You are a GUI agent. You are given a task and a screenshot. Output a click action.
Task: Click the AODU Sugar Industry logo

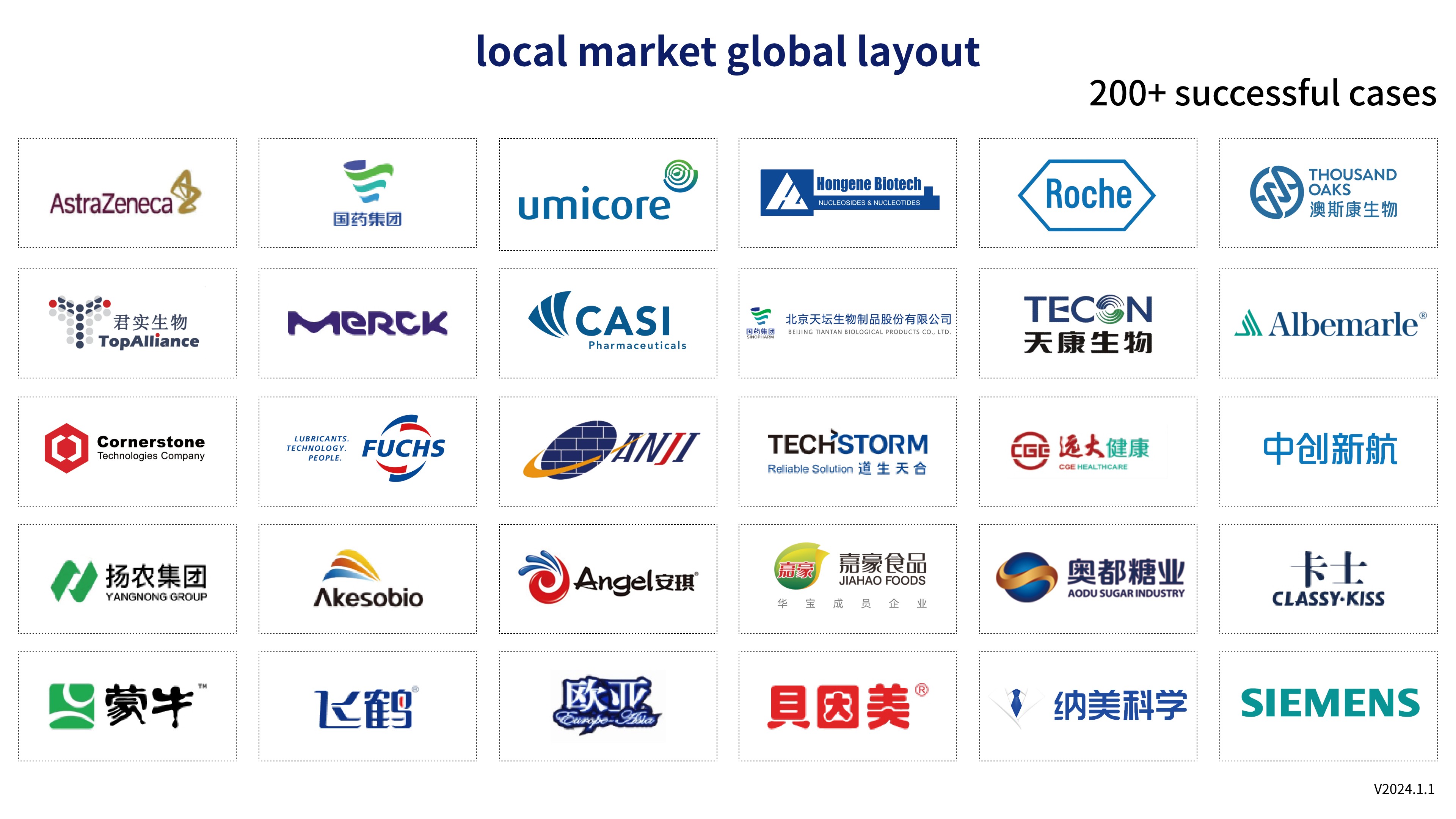point(1090,577)
